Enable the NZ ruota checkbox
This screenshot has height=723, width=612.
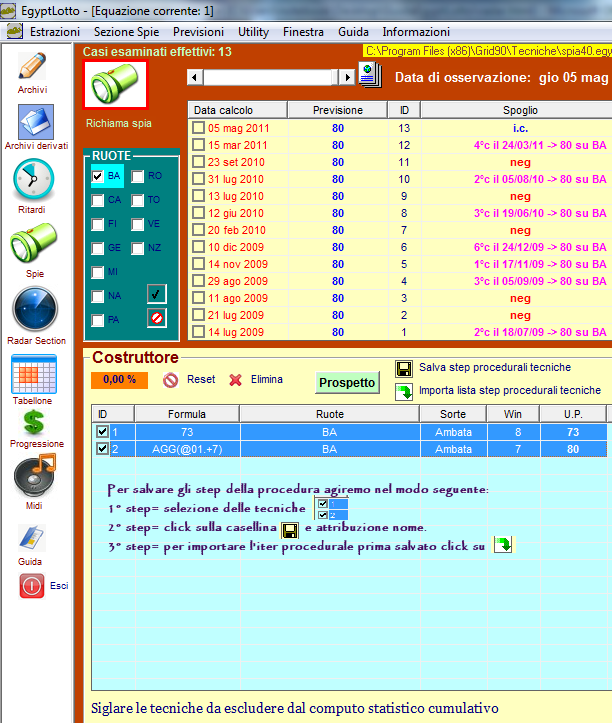[x=137, y=248]
